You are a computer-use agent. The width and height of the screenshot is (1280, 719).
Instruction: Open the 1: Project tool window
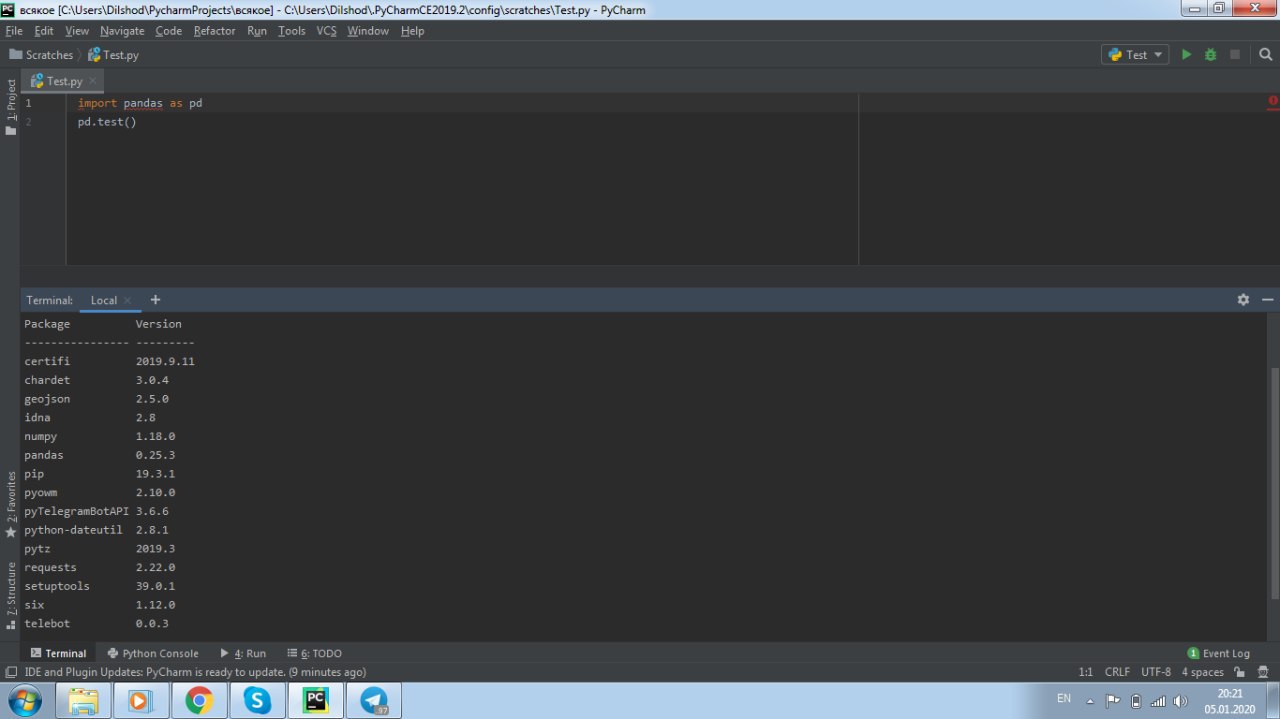point(11,107)
